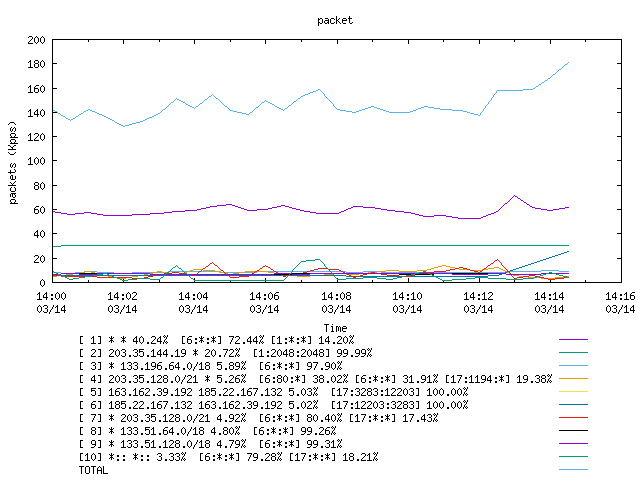Click the yellow line sample for legend [ 5]
The height and width of the screenshot is (480, 640).
[573, 391]
